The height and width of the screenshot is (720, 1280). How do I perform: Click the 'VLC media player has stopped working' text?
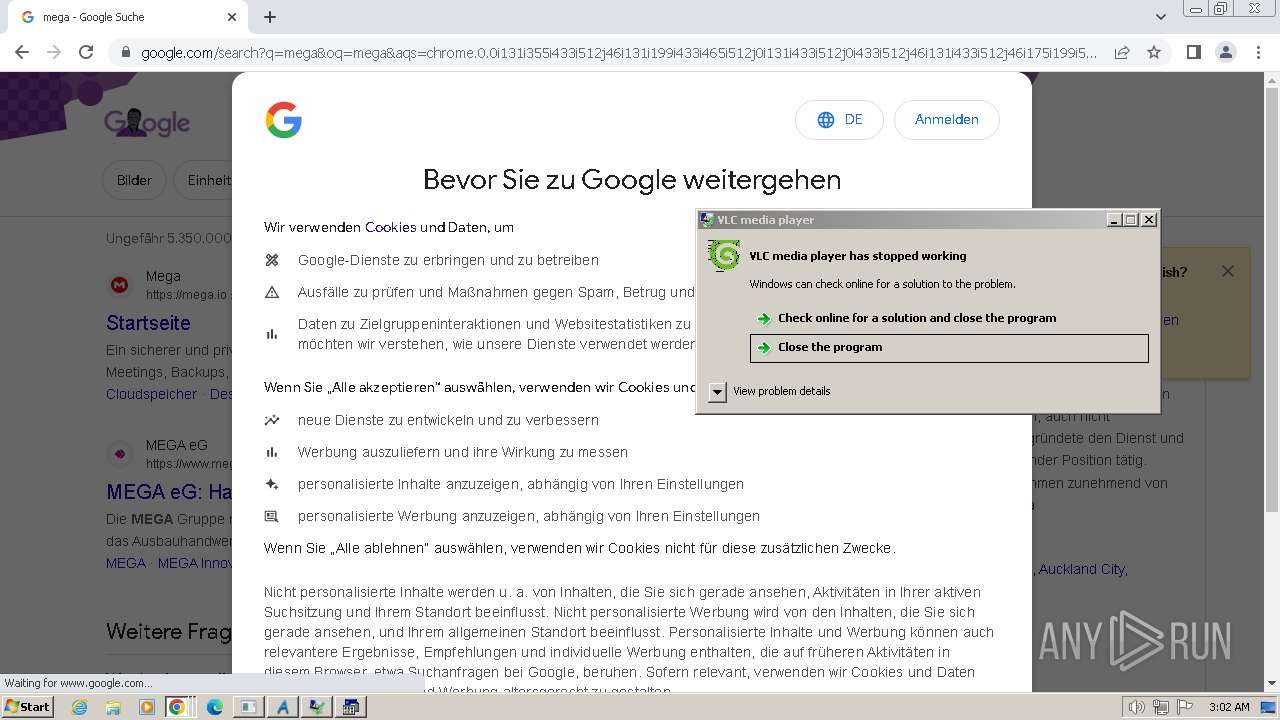point(858,256)
